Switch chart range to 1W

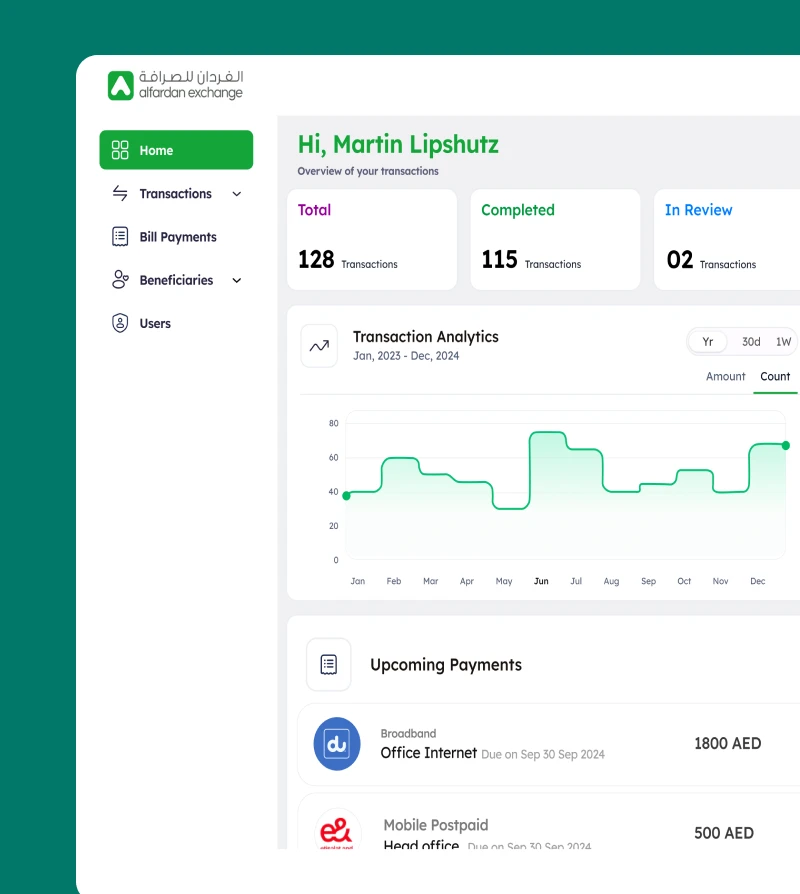(x=783, y=342)
